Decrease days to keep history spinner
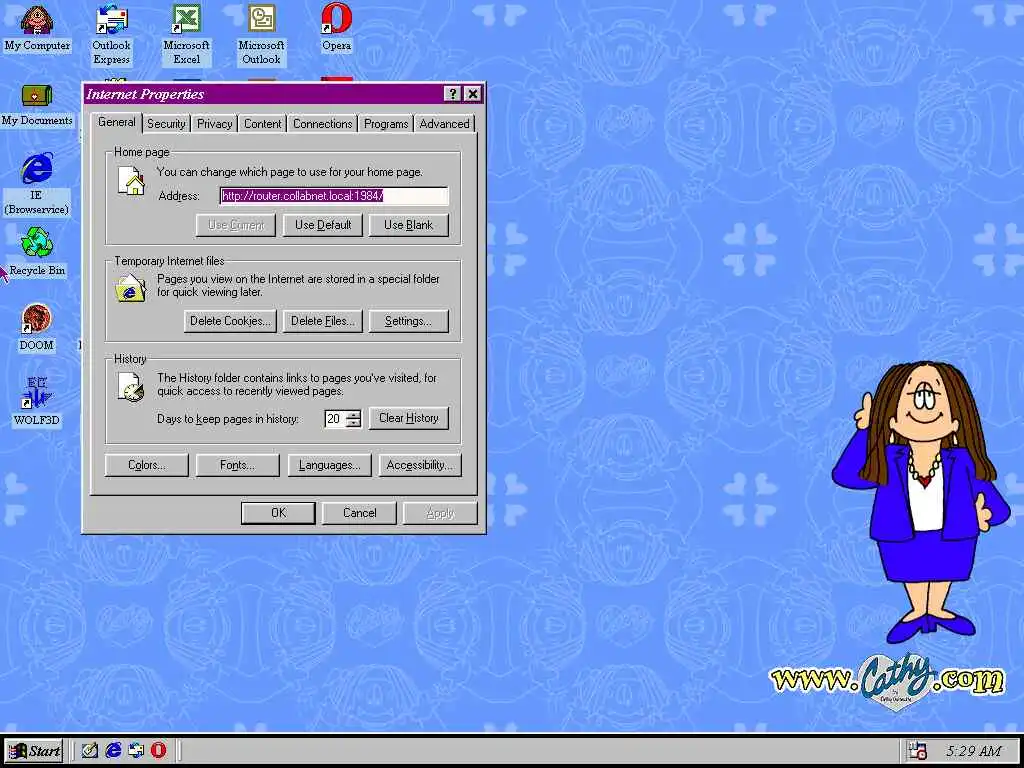The width and height of the screenshot is (1024, 768). tap(353, 423)
